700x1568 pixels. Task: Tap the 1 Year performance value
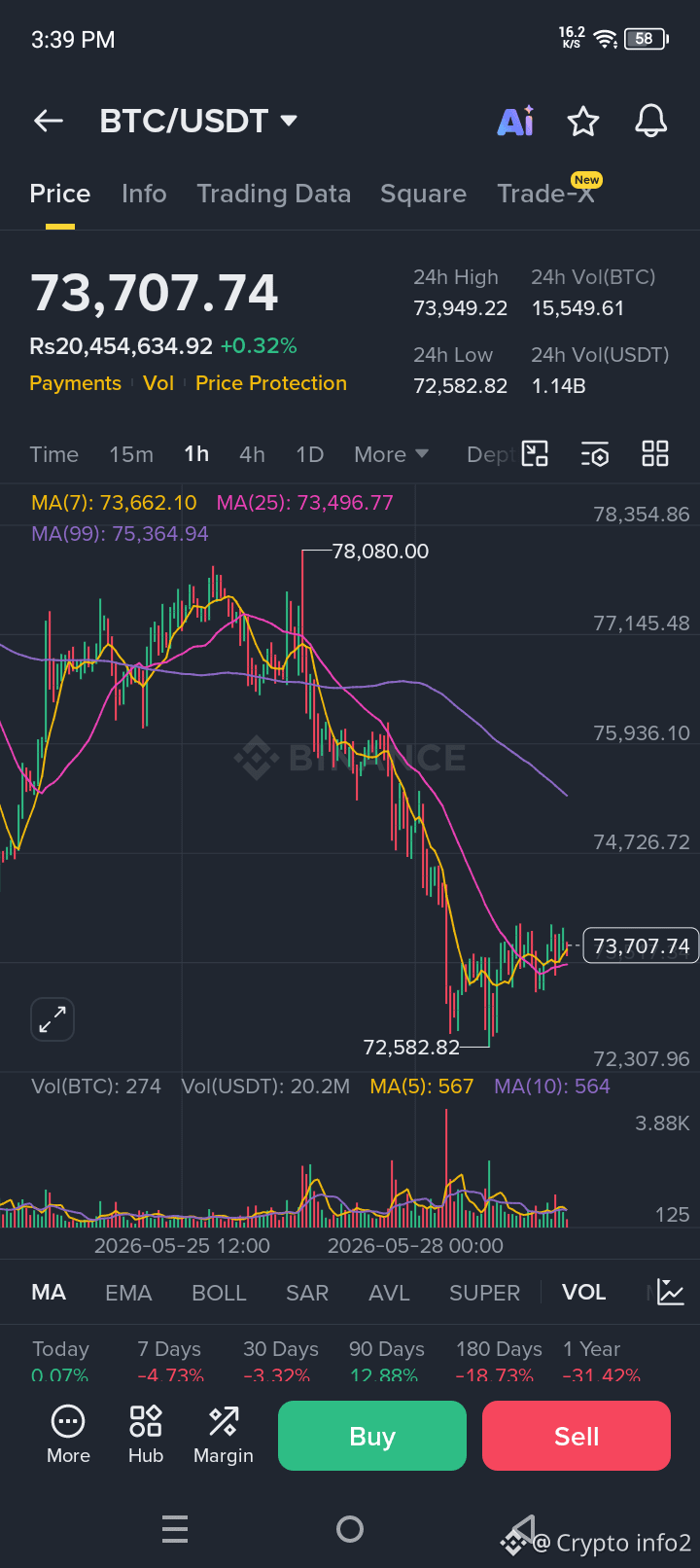click(x=602, y=1375)
